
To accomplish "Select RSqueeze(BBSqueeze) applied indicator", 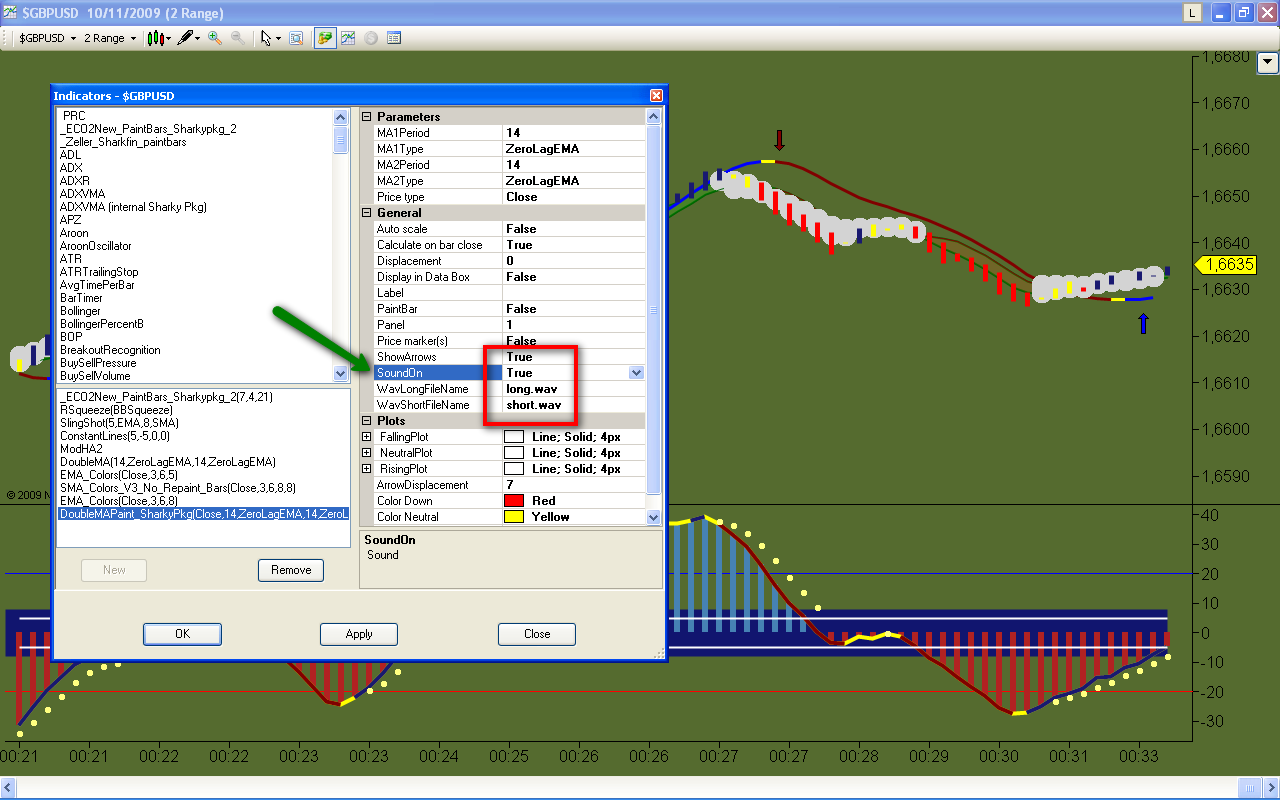I will click(x=117, y=410).
